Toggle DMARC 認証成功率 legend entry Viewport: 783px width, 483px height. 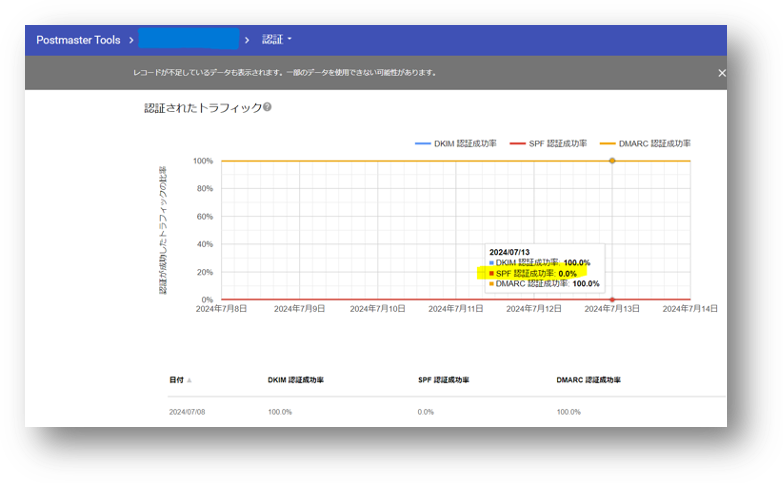tap(645, 143)
